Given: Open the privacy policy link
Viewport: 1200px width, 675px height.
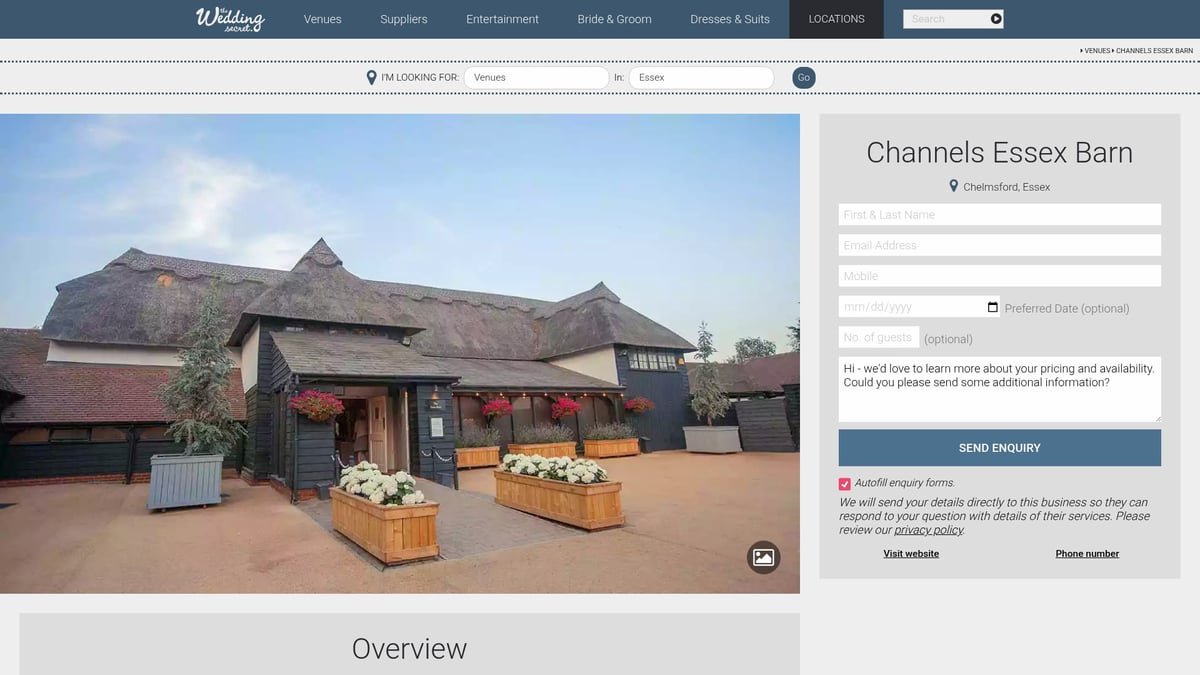Looking at the screenshot, I should pyautogui.click(x=928, y=530).
